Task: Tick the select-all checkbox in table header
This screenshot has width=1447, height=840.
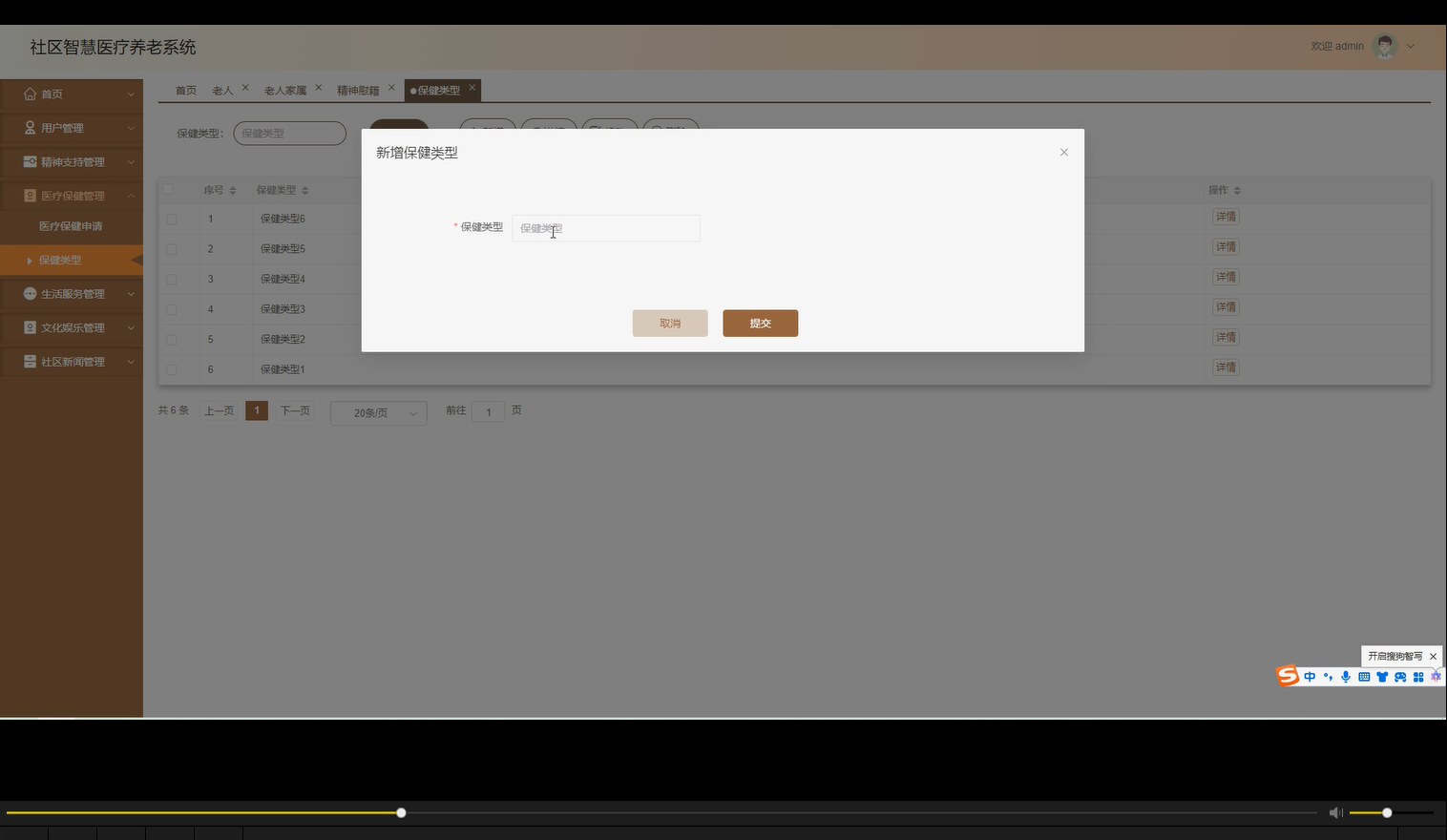Action: [169, 190]
